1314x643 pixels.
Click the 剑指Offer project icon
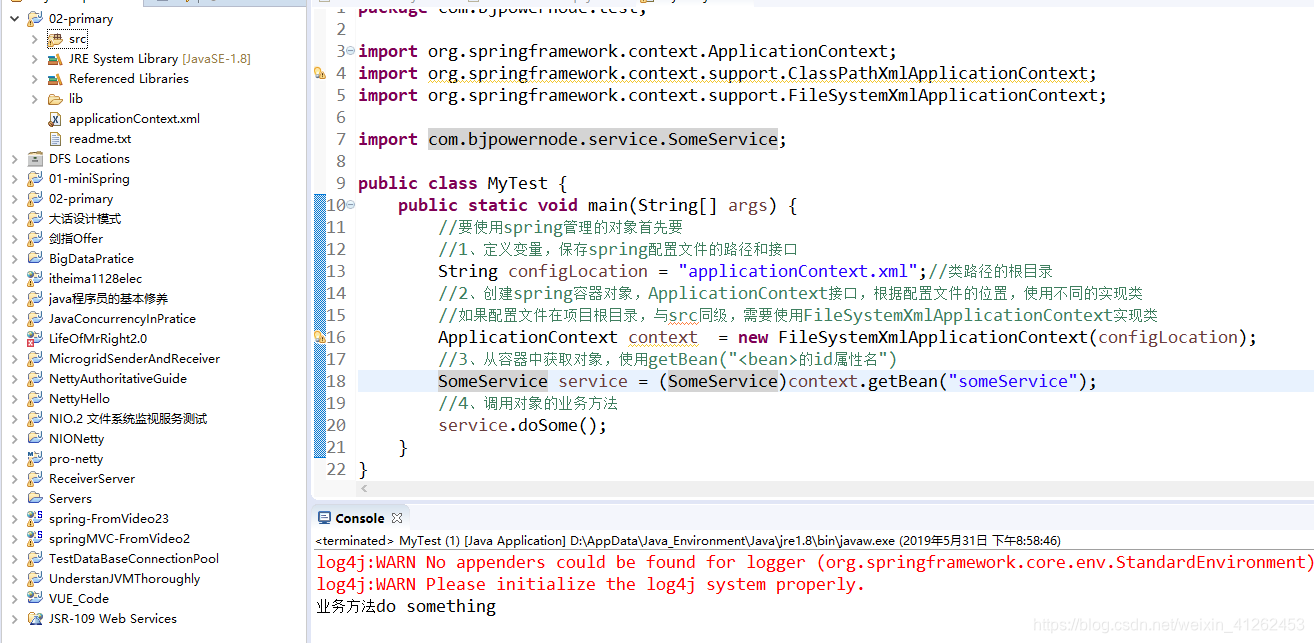[35, 239]
